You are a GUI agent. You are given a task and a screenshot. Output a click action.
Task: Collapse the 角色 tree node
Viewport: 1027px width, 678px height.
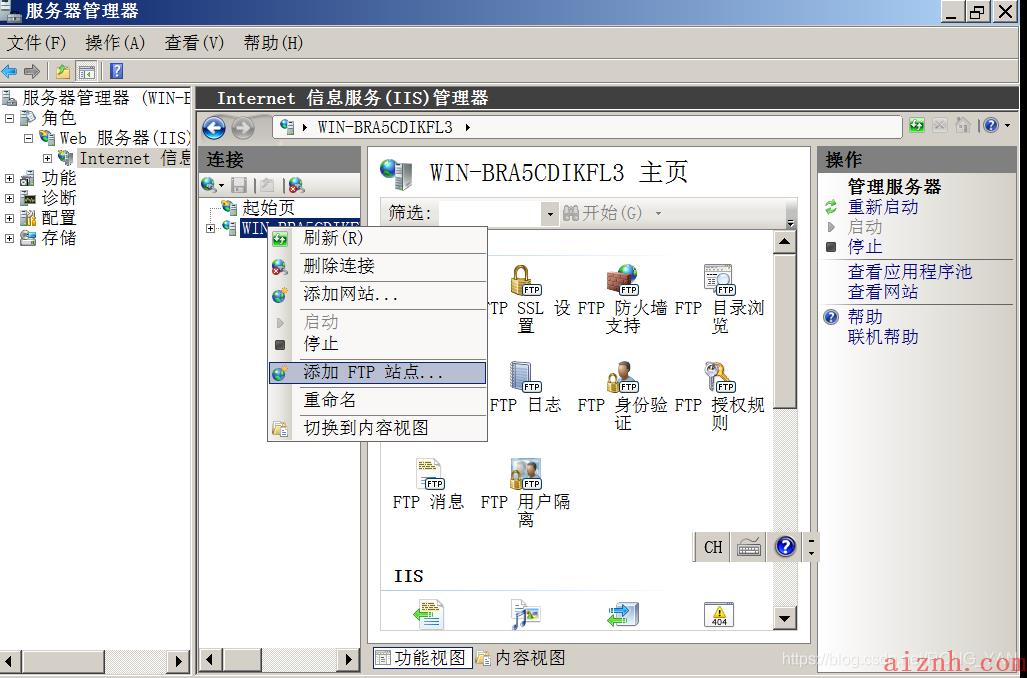(9, 119)
